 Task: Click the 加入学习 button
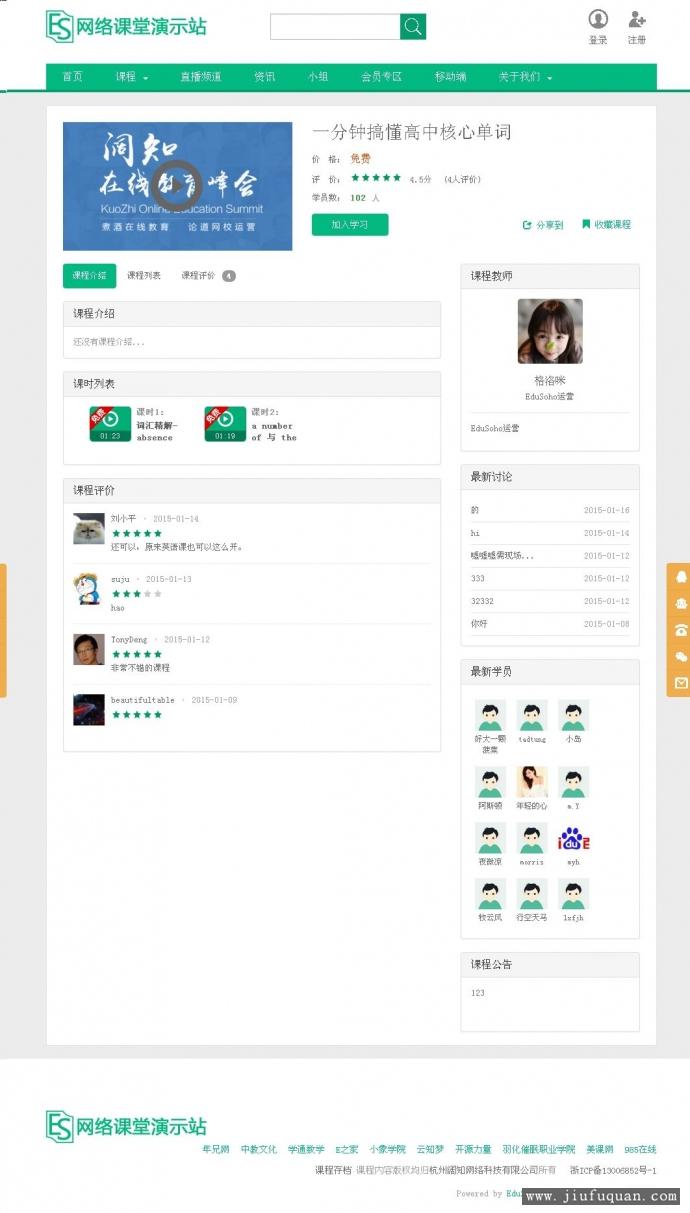click(350, 225)
